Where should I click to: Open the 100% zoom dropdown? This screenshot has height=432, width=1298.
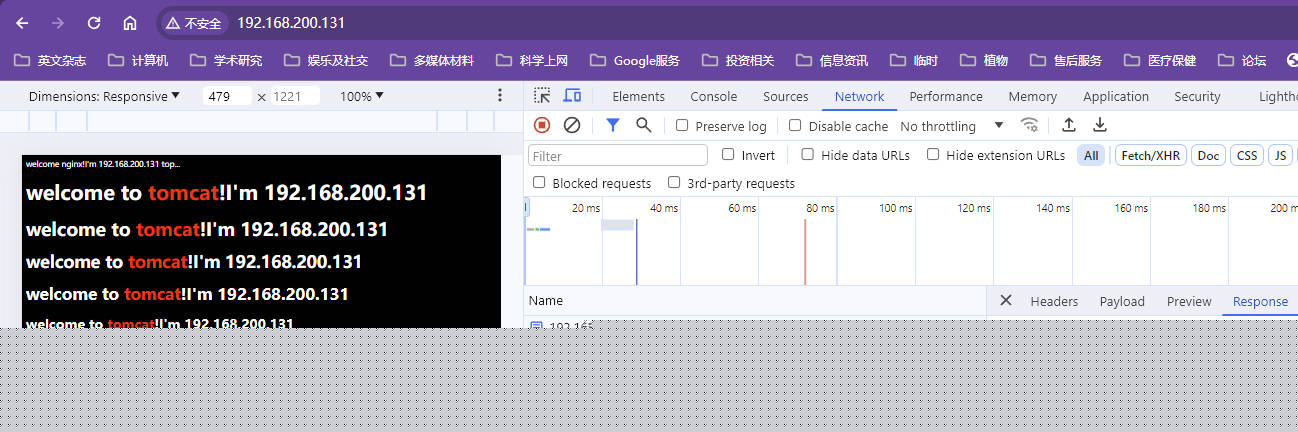coord(361,96)
